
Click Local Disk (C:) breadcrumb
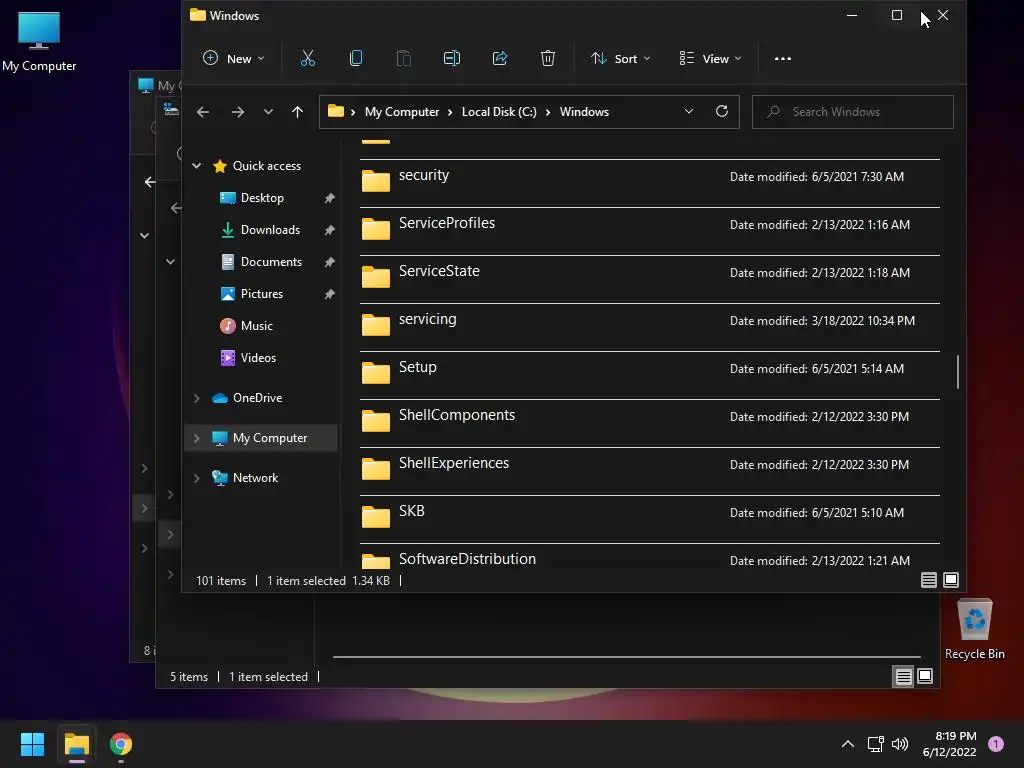pyautogui.click(x=499, y=112)
